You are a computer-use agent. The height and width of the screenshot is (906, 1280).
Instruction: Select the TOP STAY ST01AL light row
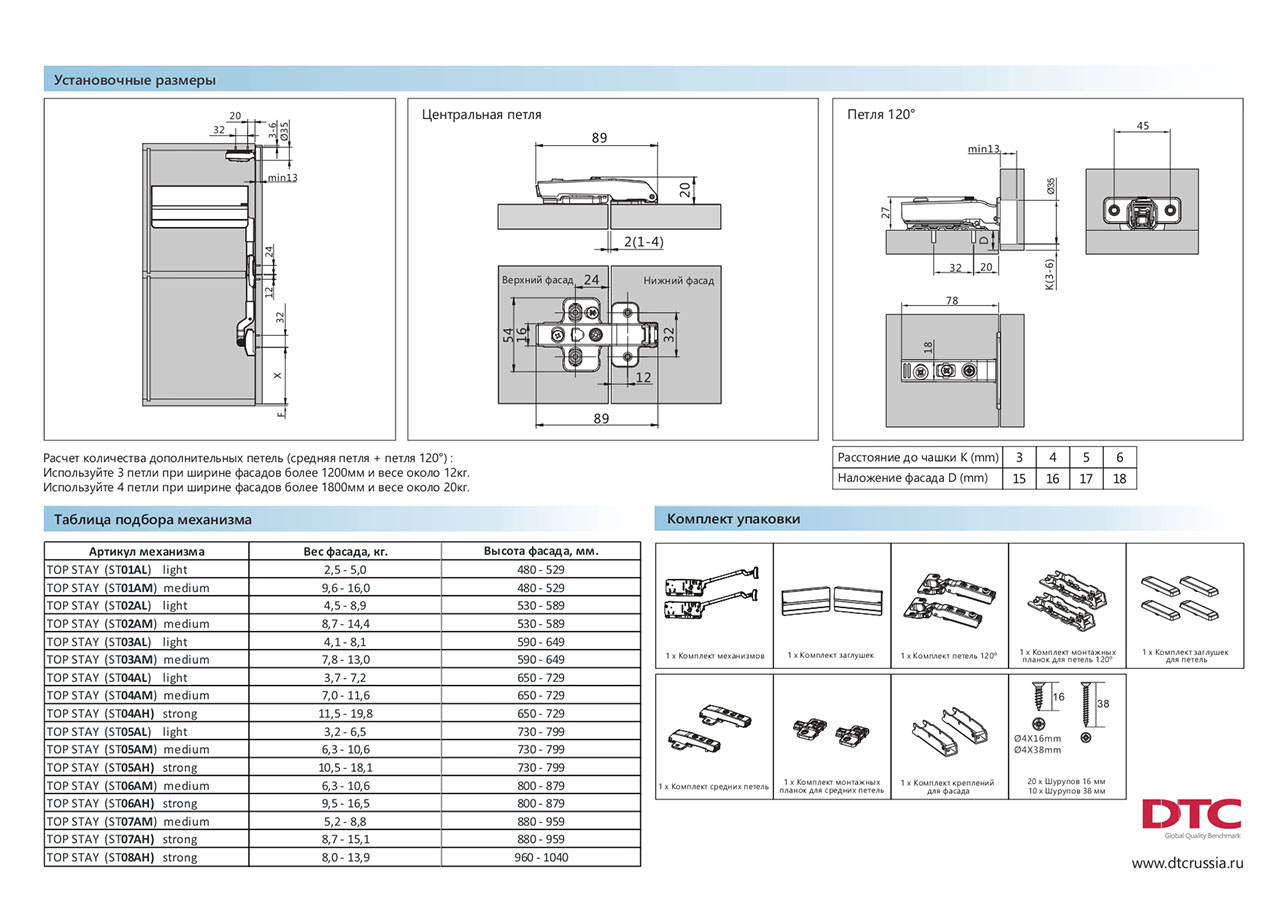342,569
